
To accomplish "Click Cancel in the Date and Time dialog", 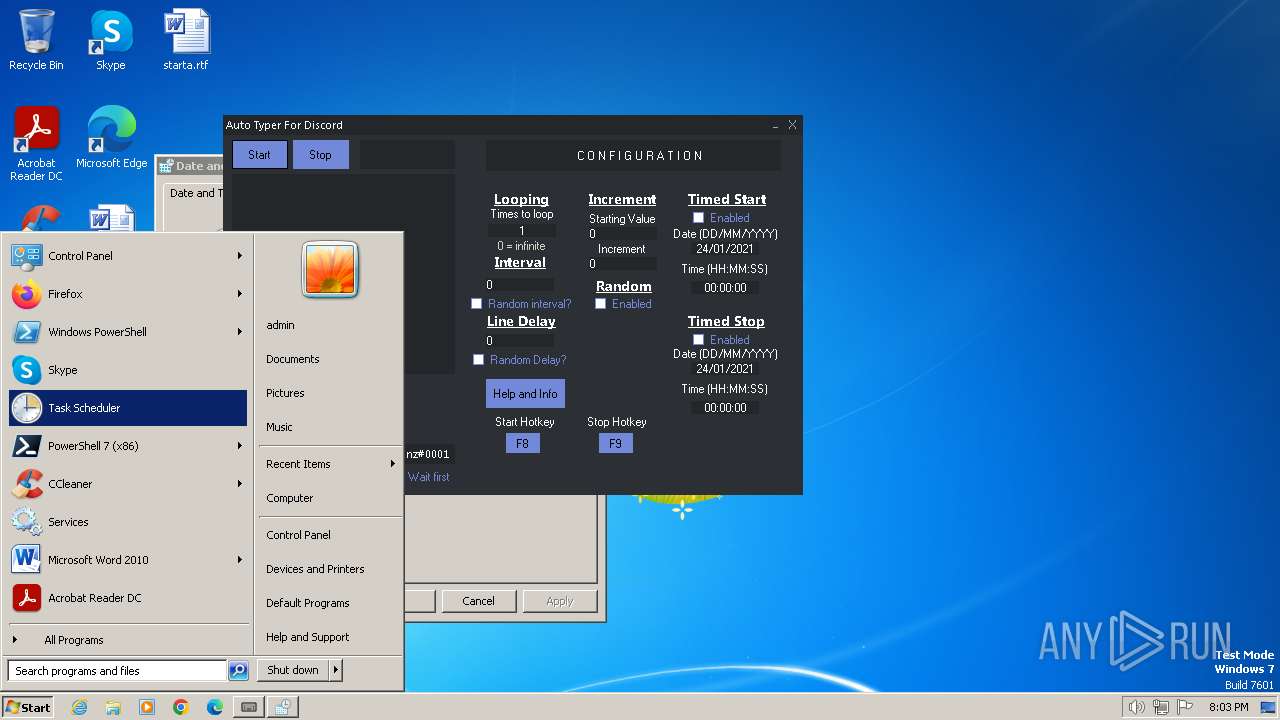I will (x=478, y=601).
